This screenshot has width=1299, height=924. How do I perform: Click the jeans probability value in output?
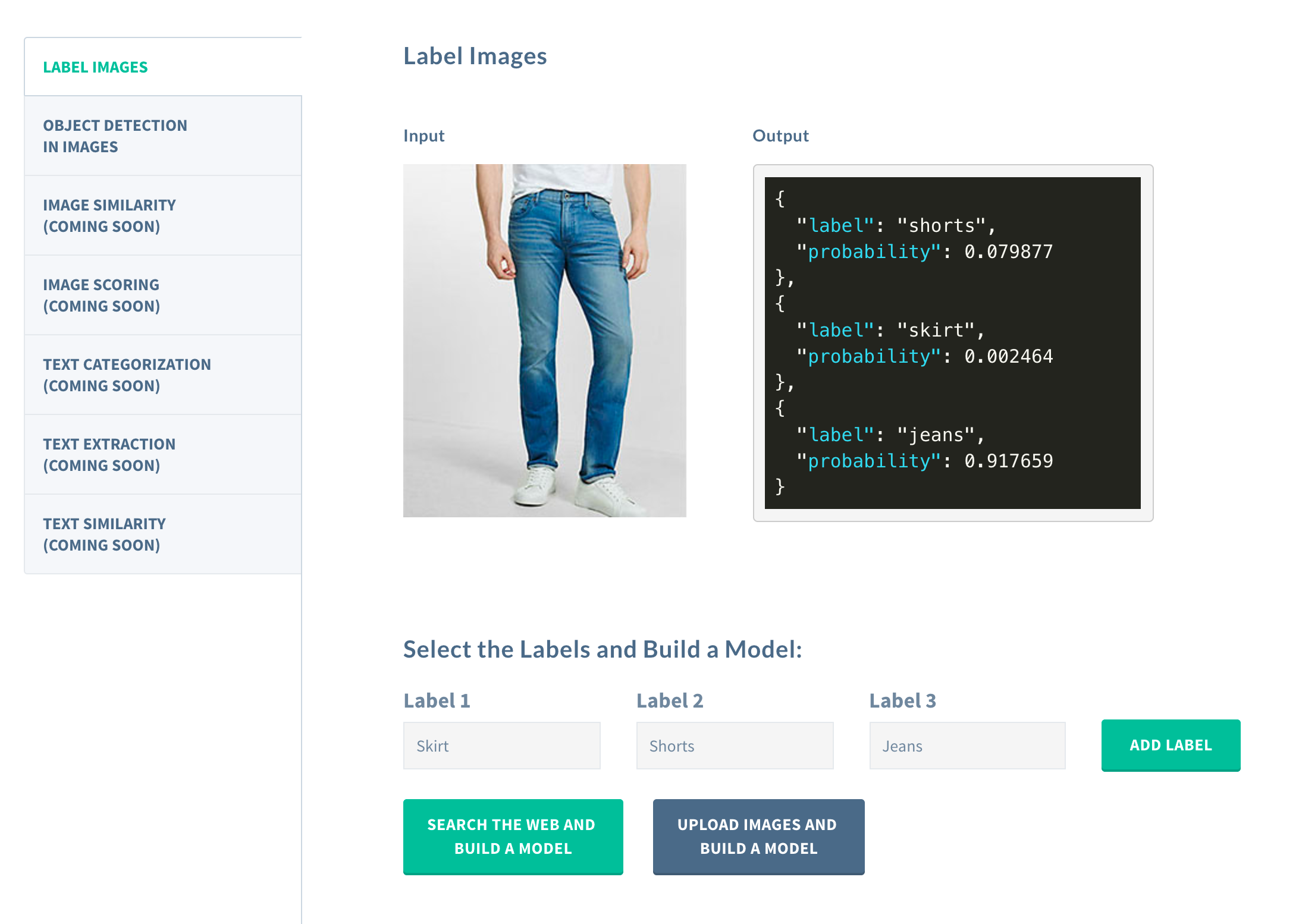click(x=1008, y=461)
